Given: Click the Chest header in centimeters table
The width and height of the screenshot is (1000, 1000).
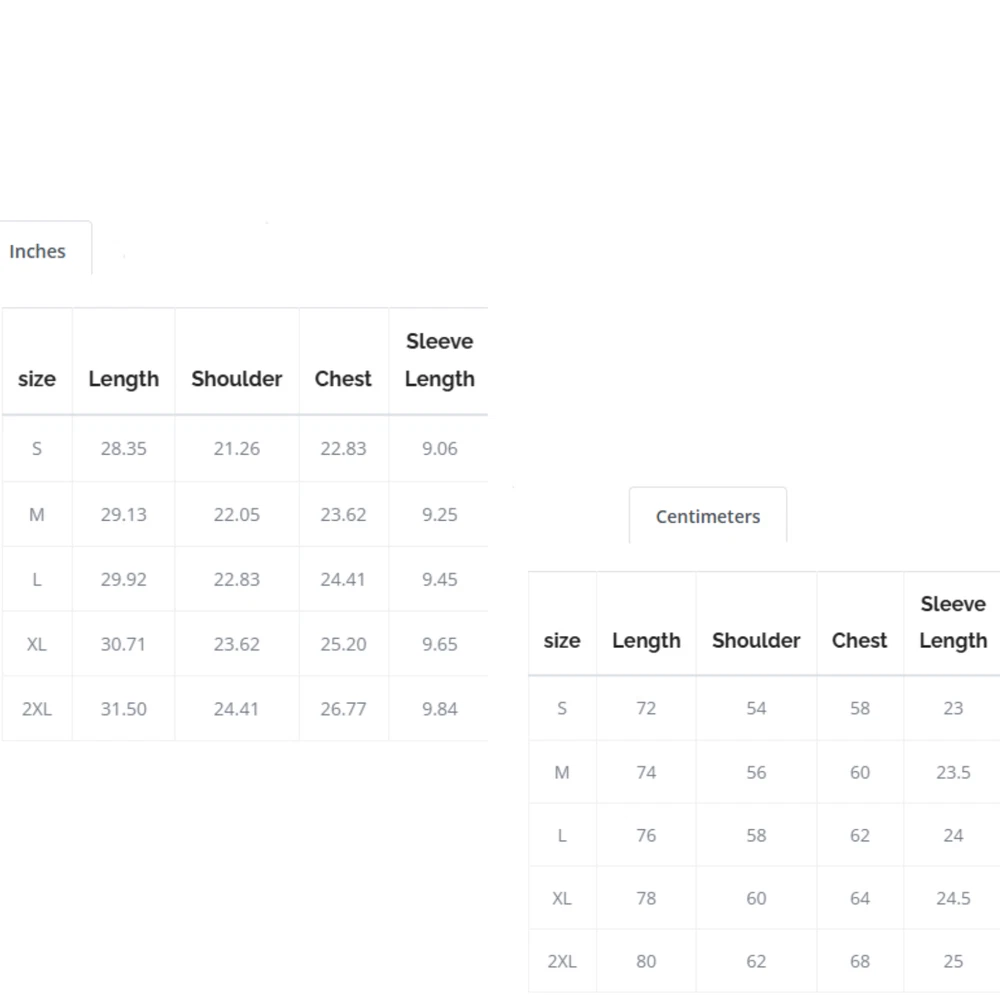Looking at the screenshot, I should click(x=859, y=640).
